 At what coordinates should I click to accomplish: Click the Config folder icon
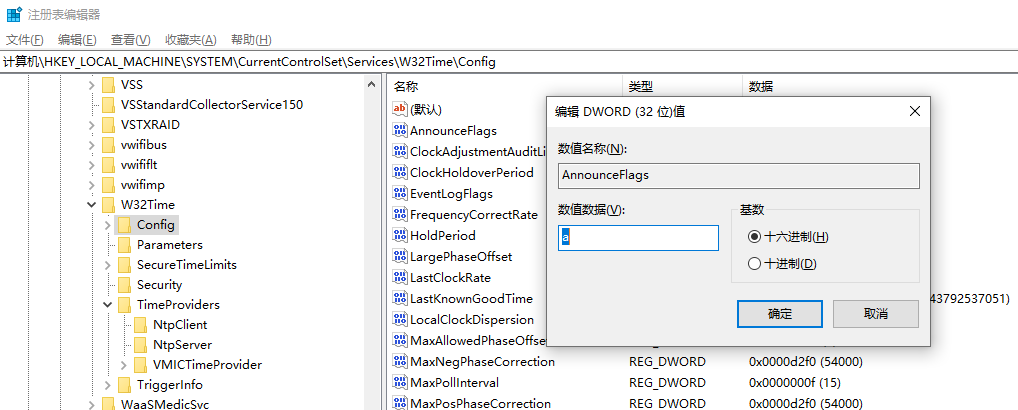[x=124, y=224]
